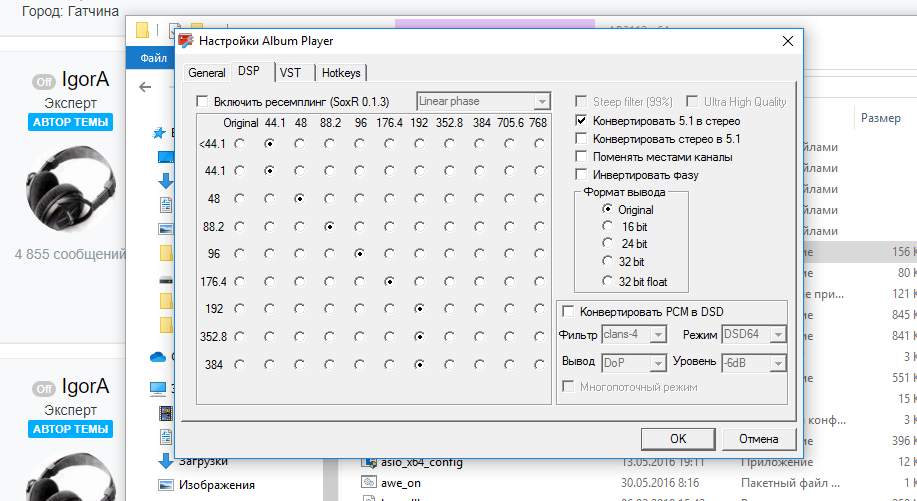Click the upper IgorA username link
This screenshot has width=917, height=501.
[x=85, y=80]
